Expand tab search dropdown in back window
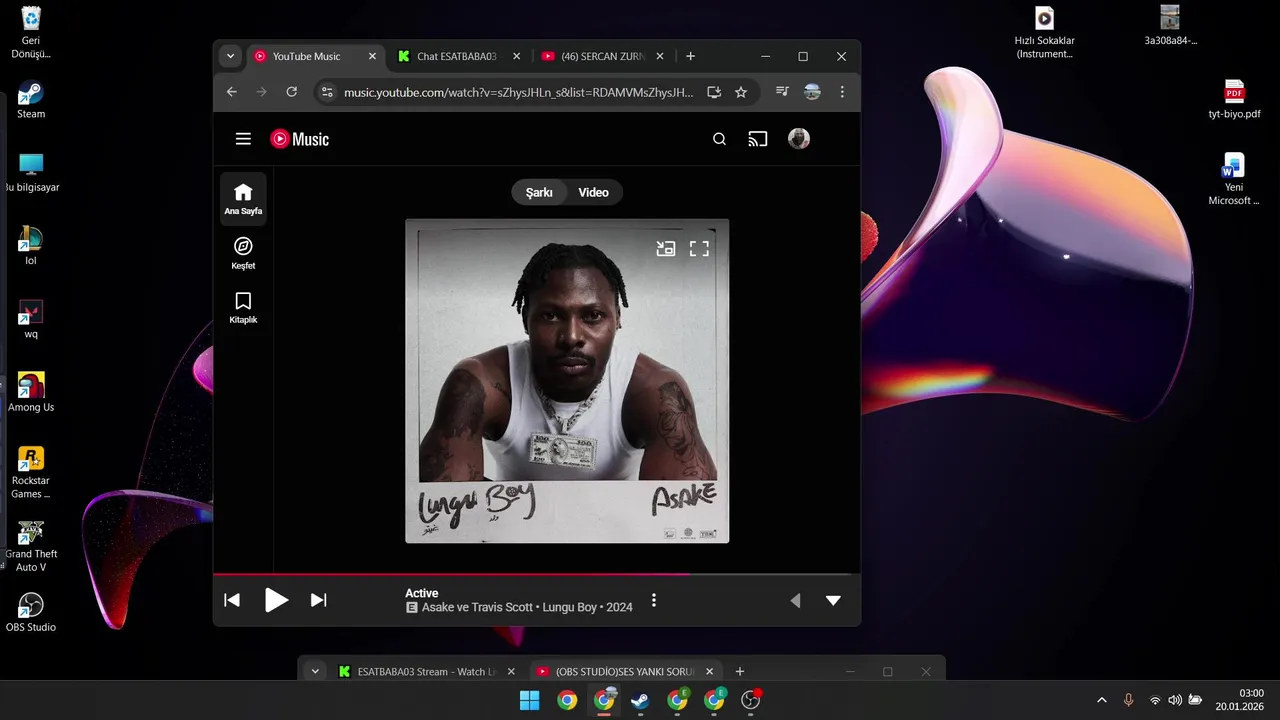This screenshot has width=1280, height=720. pyautogui.click(x=315, y=672)
